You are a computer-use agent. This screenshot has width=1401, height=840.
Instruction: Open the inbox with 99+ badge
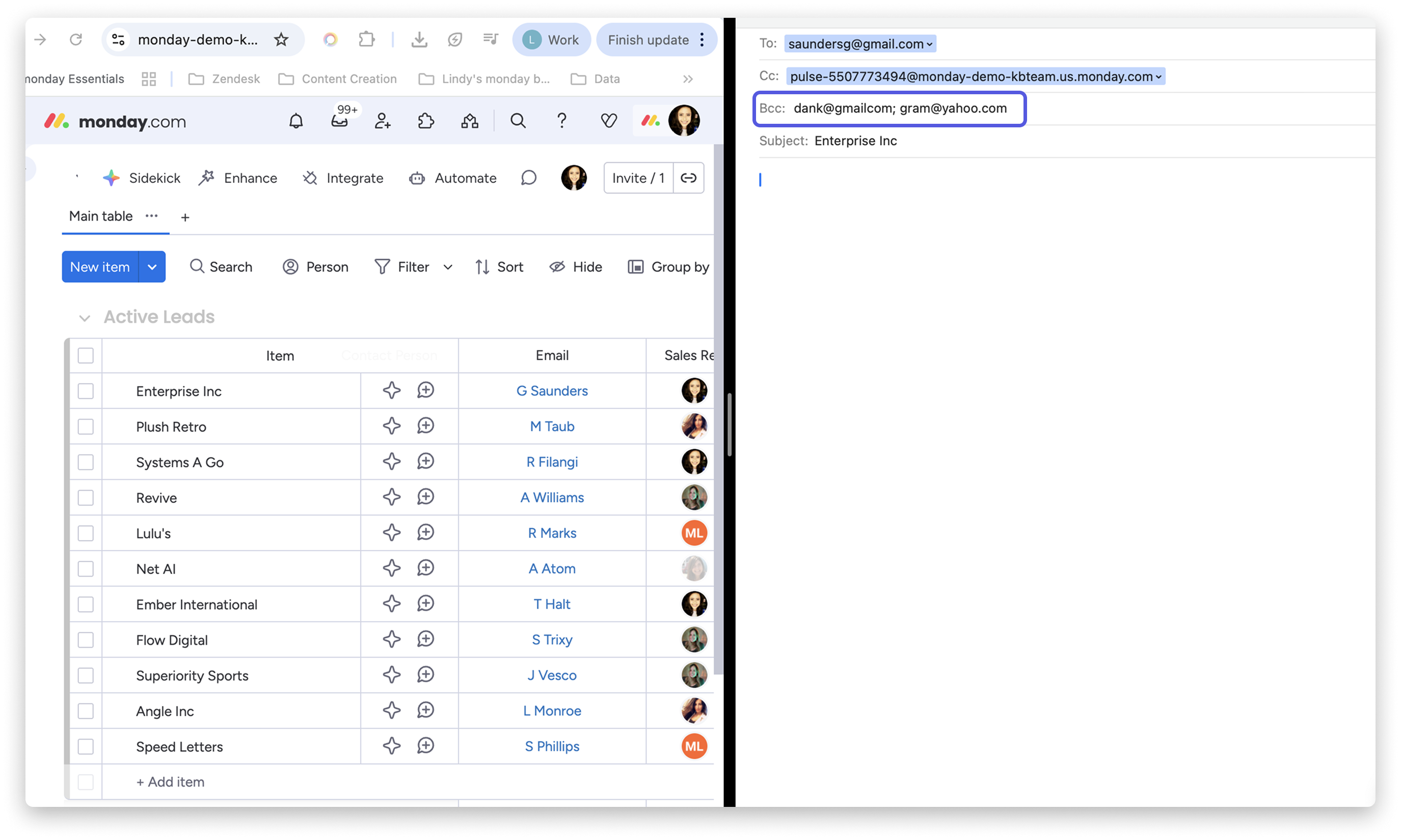(340, 121)
